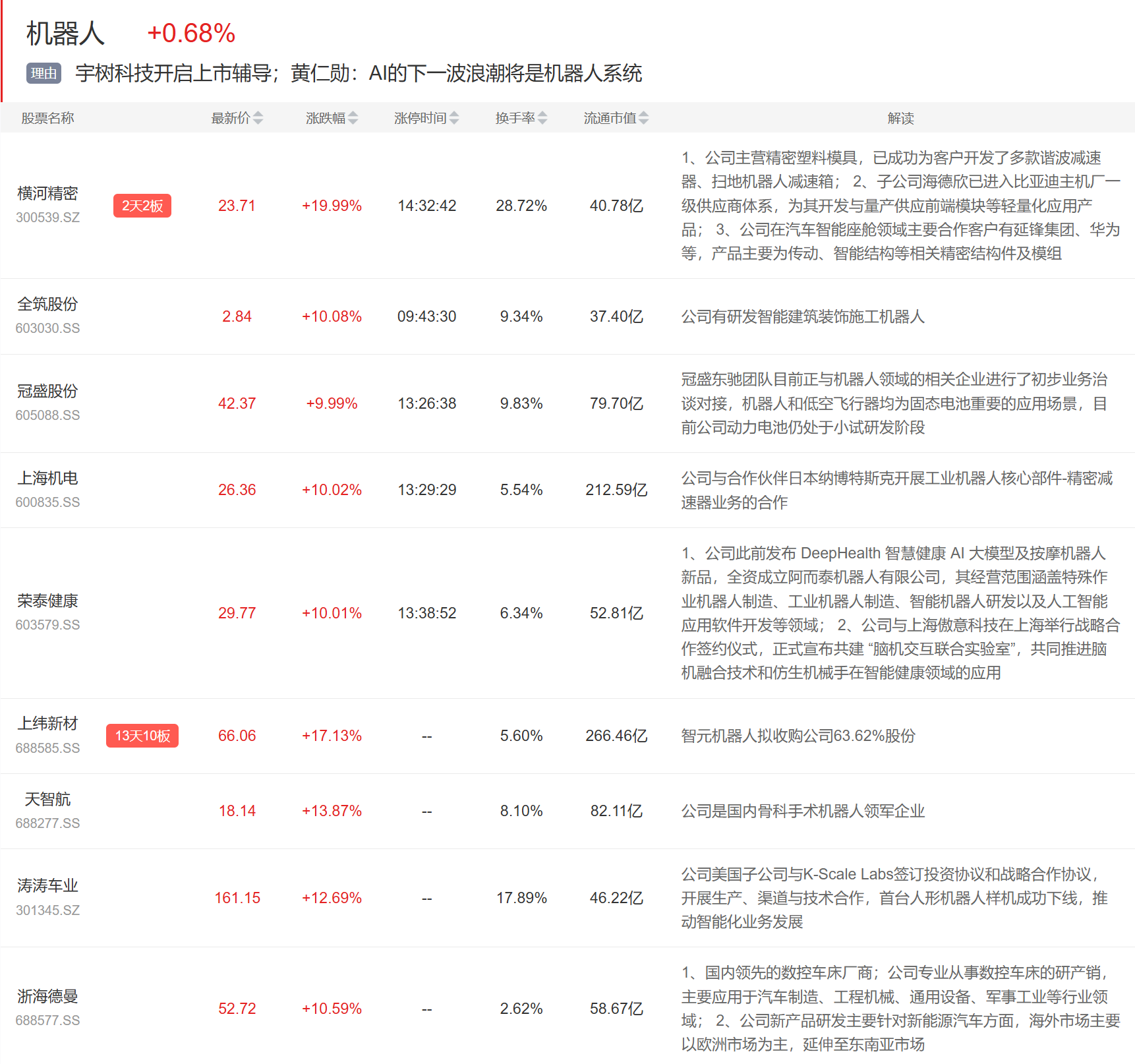This screenshot has height=1064, width=1135.
Task: Click 上纬新材 interpretation about 智元机器人 acquisition
Action: tap(798, 736)
